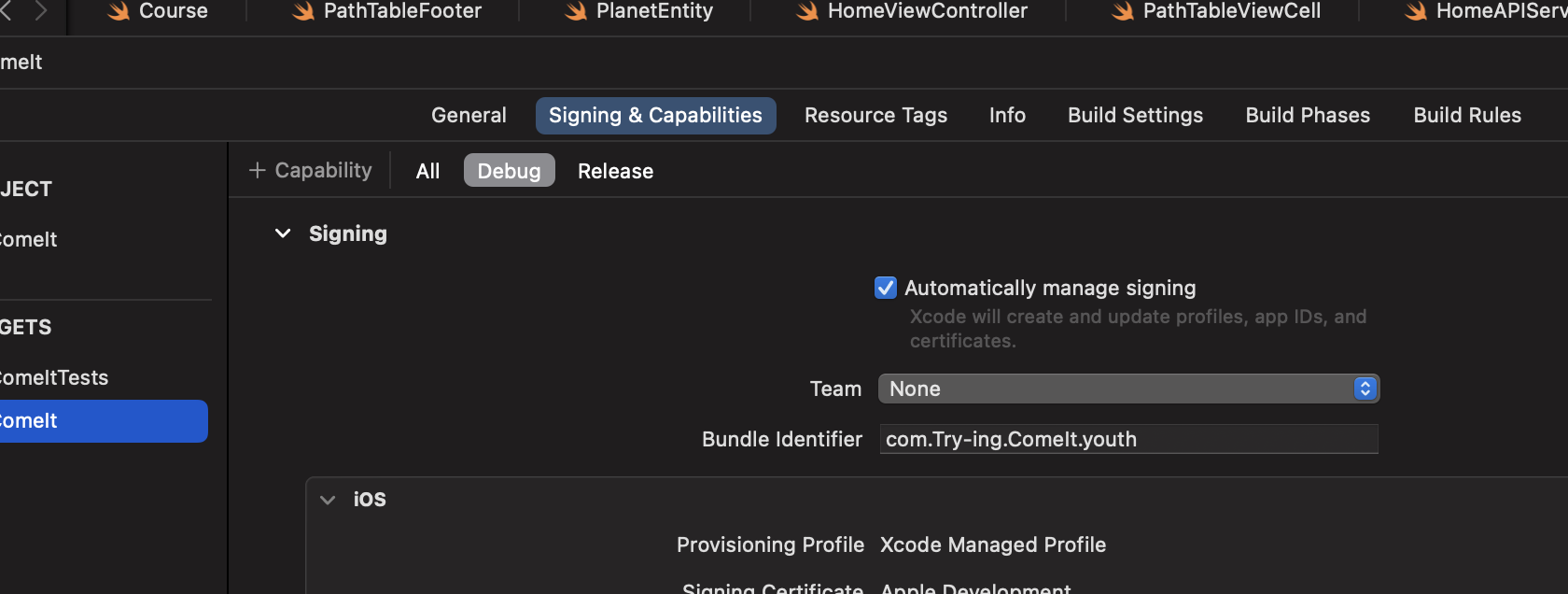Click the Swift icon on PathTableFooter tab

pos(303,11)
